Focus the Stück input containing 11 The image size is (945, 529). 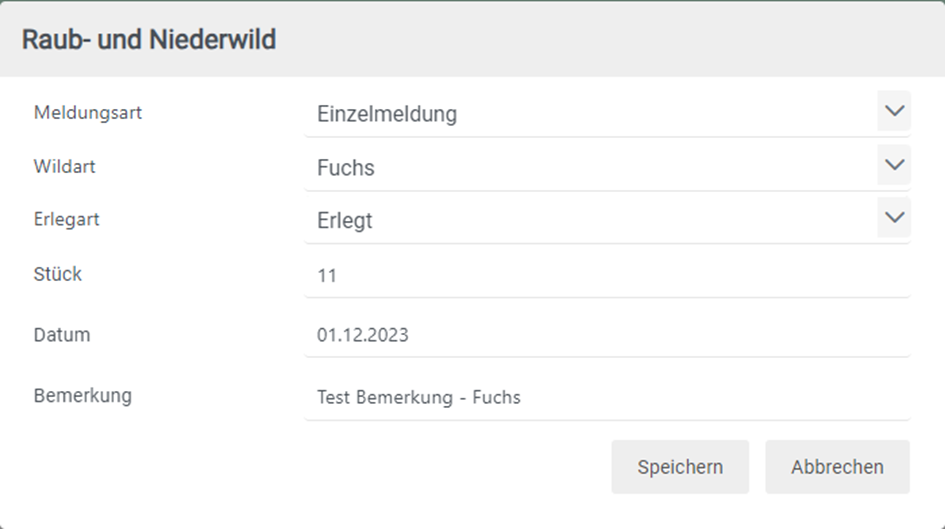pyautogui.click(x=606, y=276)
